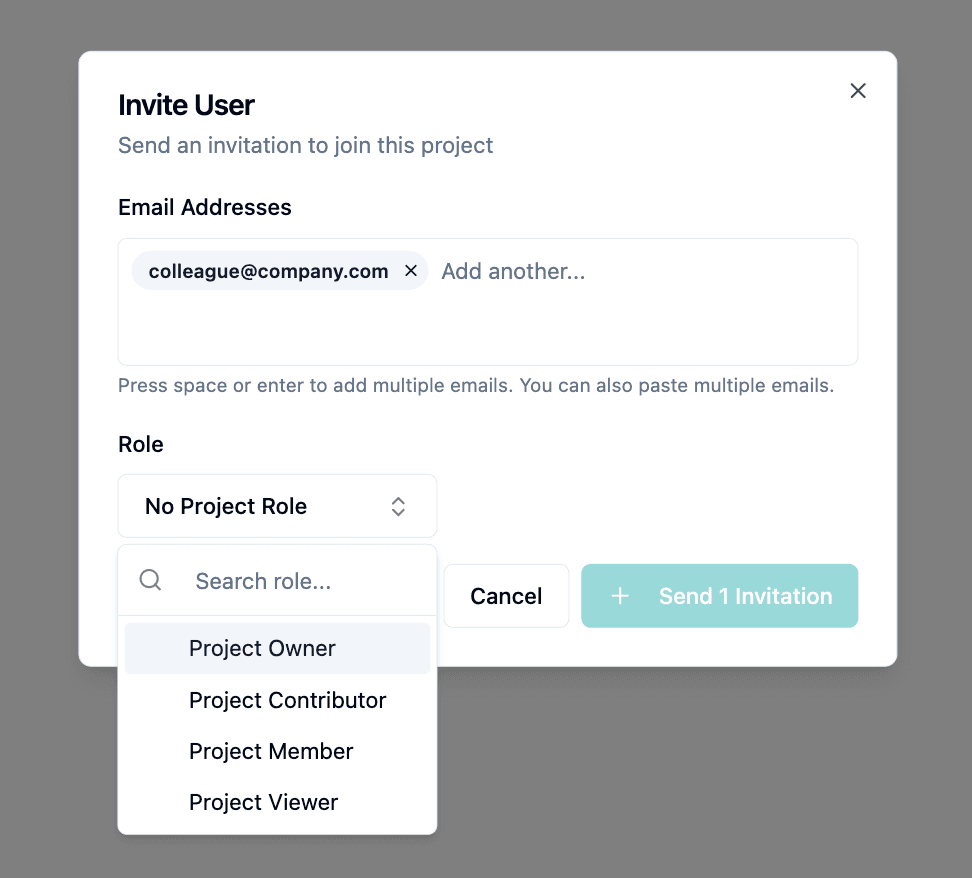Toggle the No Project Role dropdown
The width and height of the screenshot is (972, 878).
pos(276,506)
